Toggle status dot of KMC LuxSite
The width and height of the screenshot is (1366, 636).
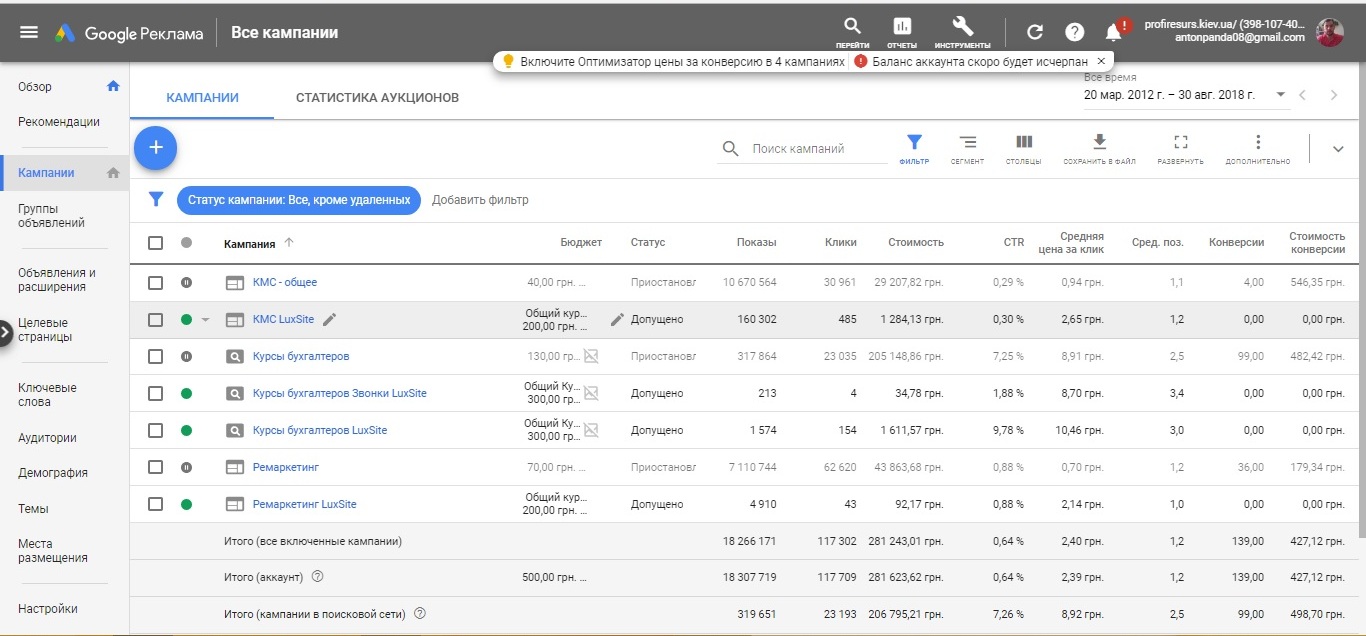pyautogui.click(x=186, y=320)
